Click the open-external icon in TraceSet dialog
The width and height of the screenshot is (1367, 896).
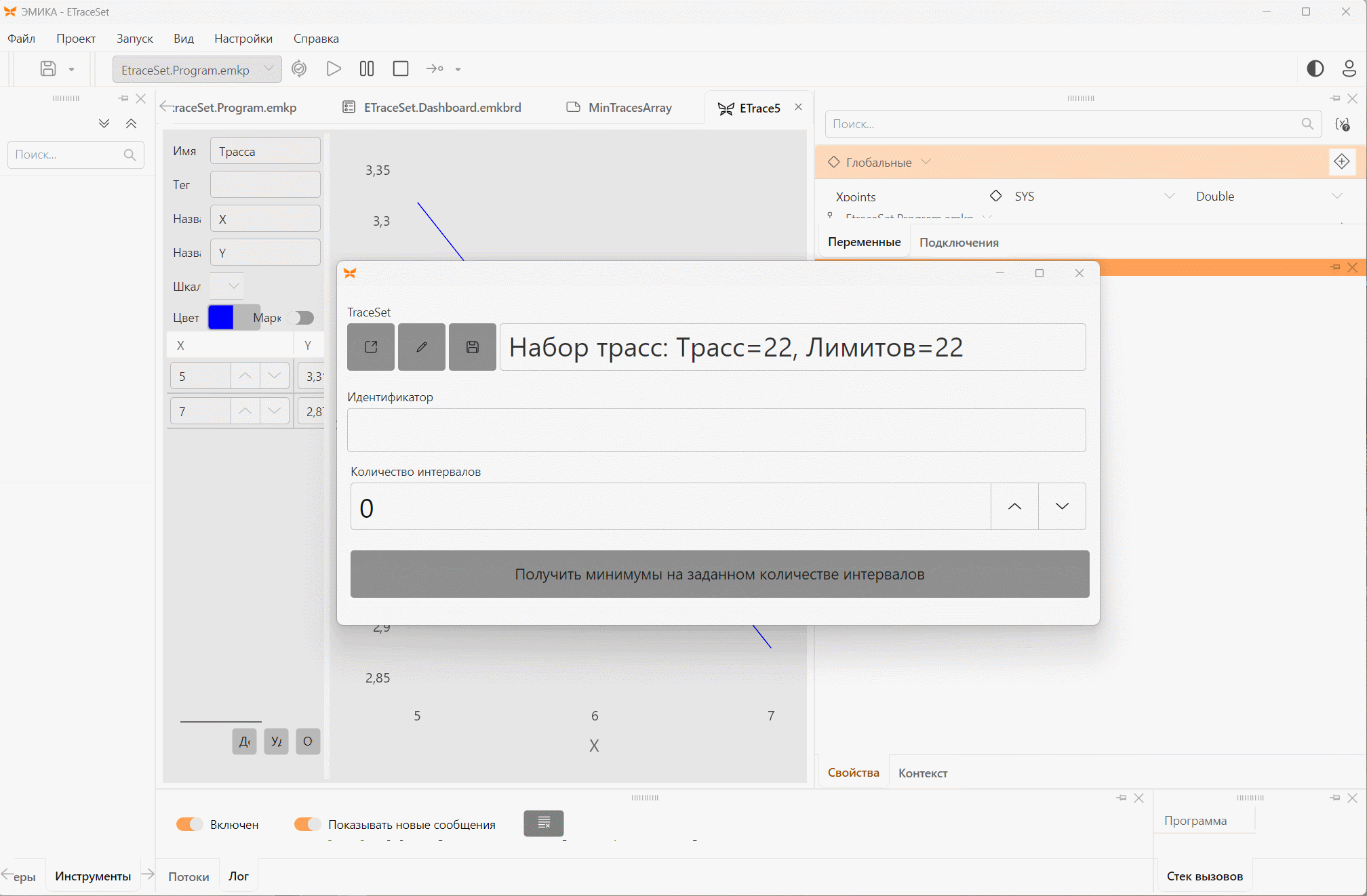(x=371, y=347)
